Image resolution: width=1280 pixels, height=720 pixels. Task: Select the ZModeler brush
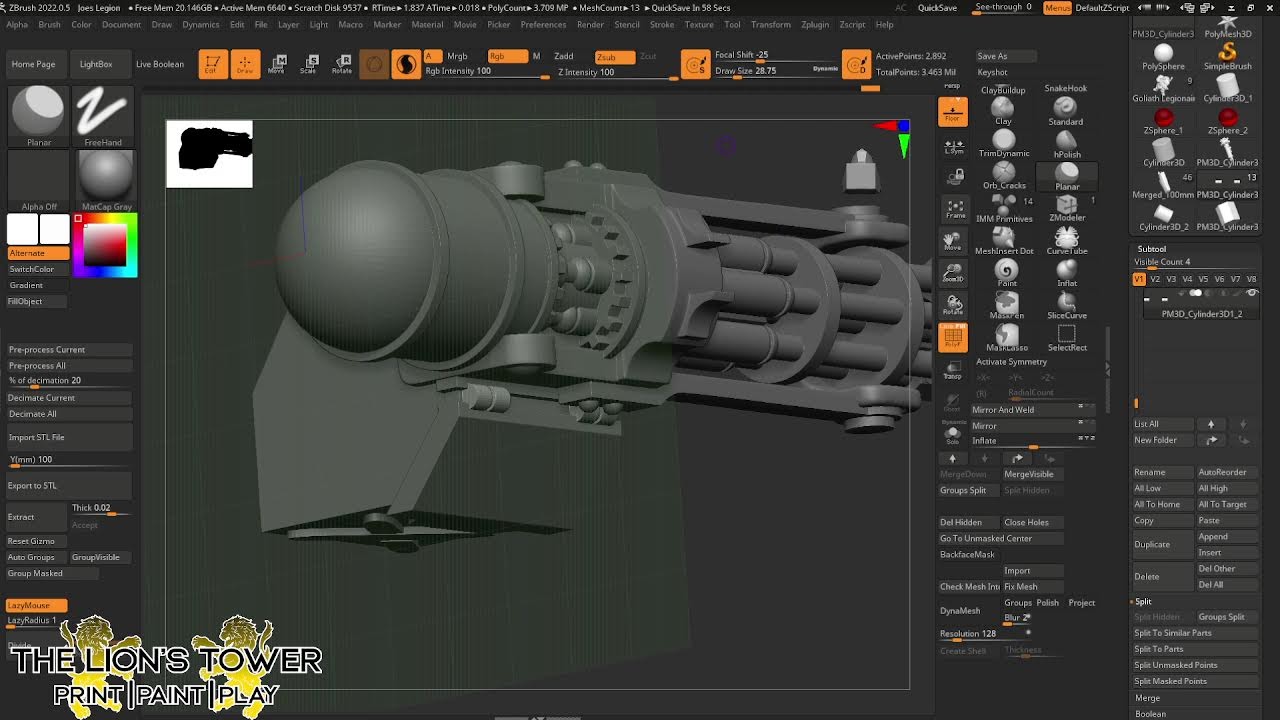[1066, 205]
